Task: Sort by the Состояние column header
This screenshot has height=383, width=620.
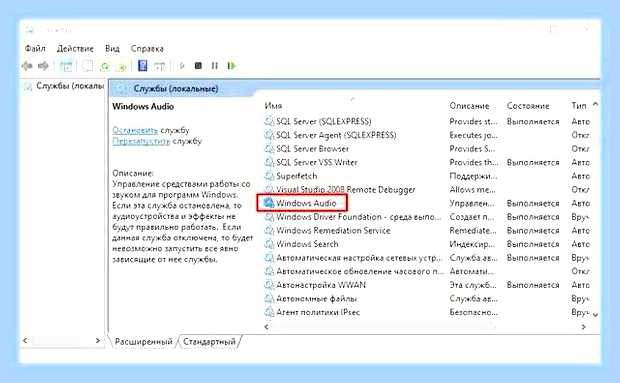Action: point(528,106)
